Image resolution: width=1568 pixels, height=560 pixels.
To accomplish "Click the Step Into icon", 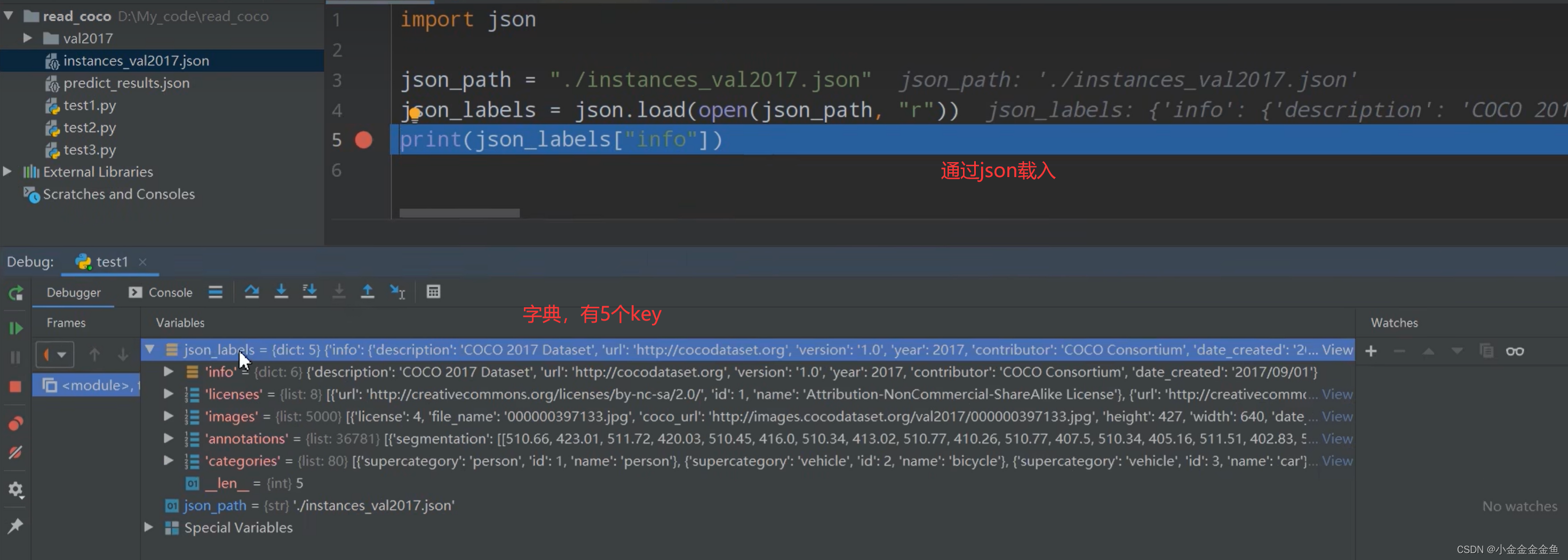I will pyautogui.click(x=281, y=292).
